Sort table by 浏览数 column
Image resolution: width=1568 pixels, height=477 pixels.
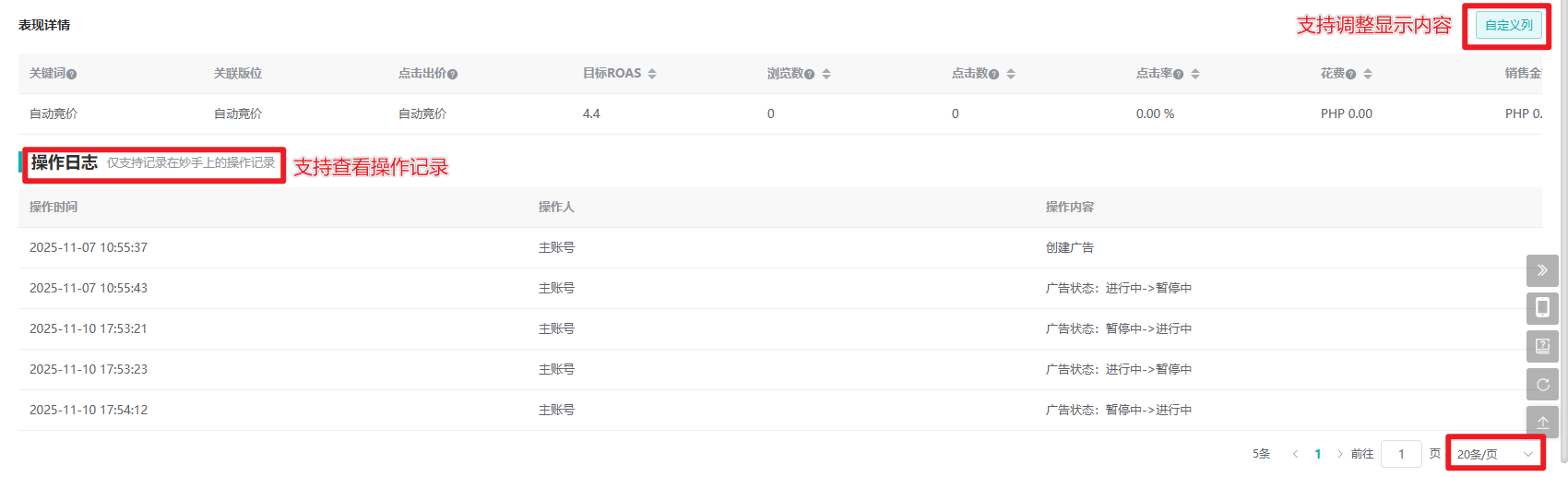(826, 74)
